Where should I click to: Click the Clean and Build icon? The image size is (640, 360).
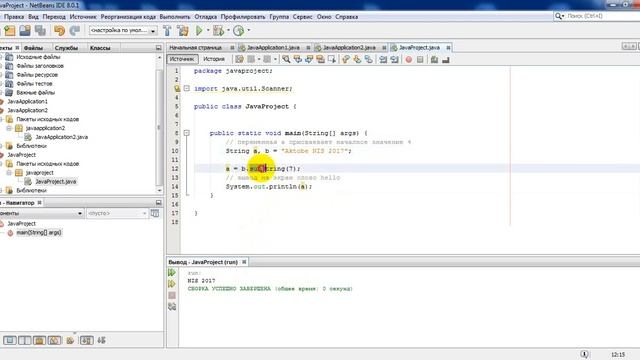(x=182, y=31)
